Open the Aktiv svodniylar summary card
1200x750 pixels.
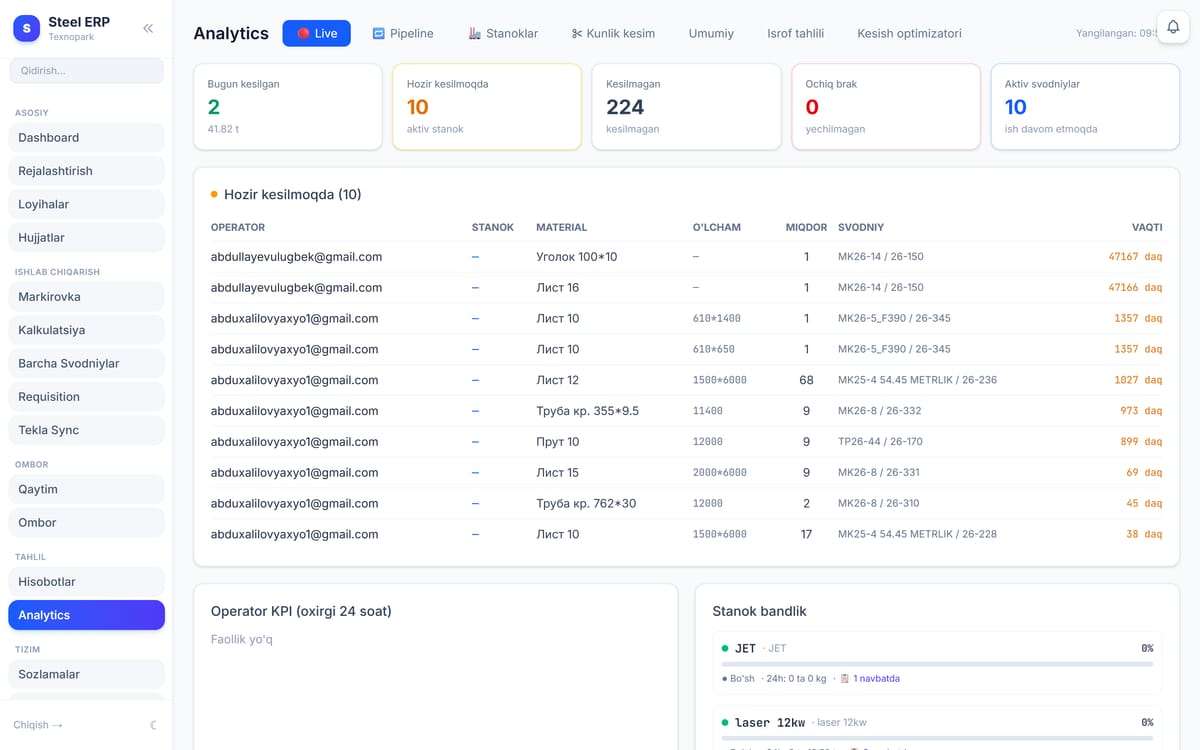click(1085, 107)
